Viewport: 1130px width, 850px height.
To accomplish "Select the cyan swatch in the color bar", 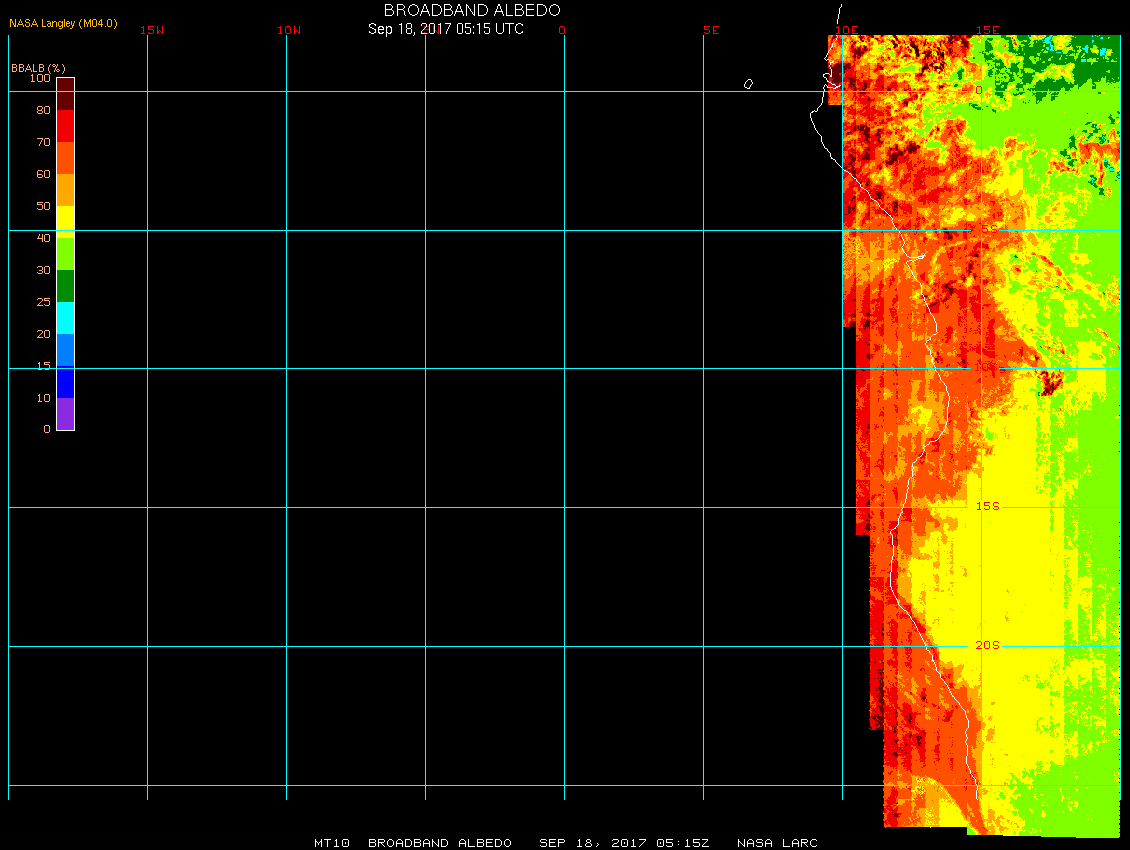I will click(x=65, y=317).
